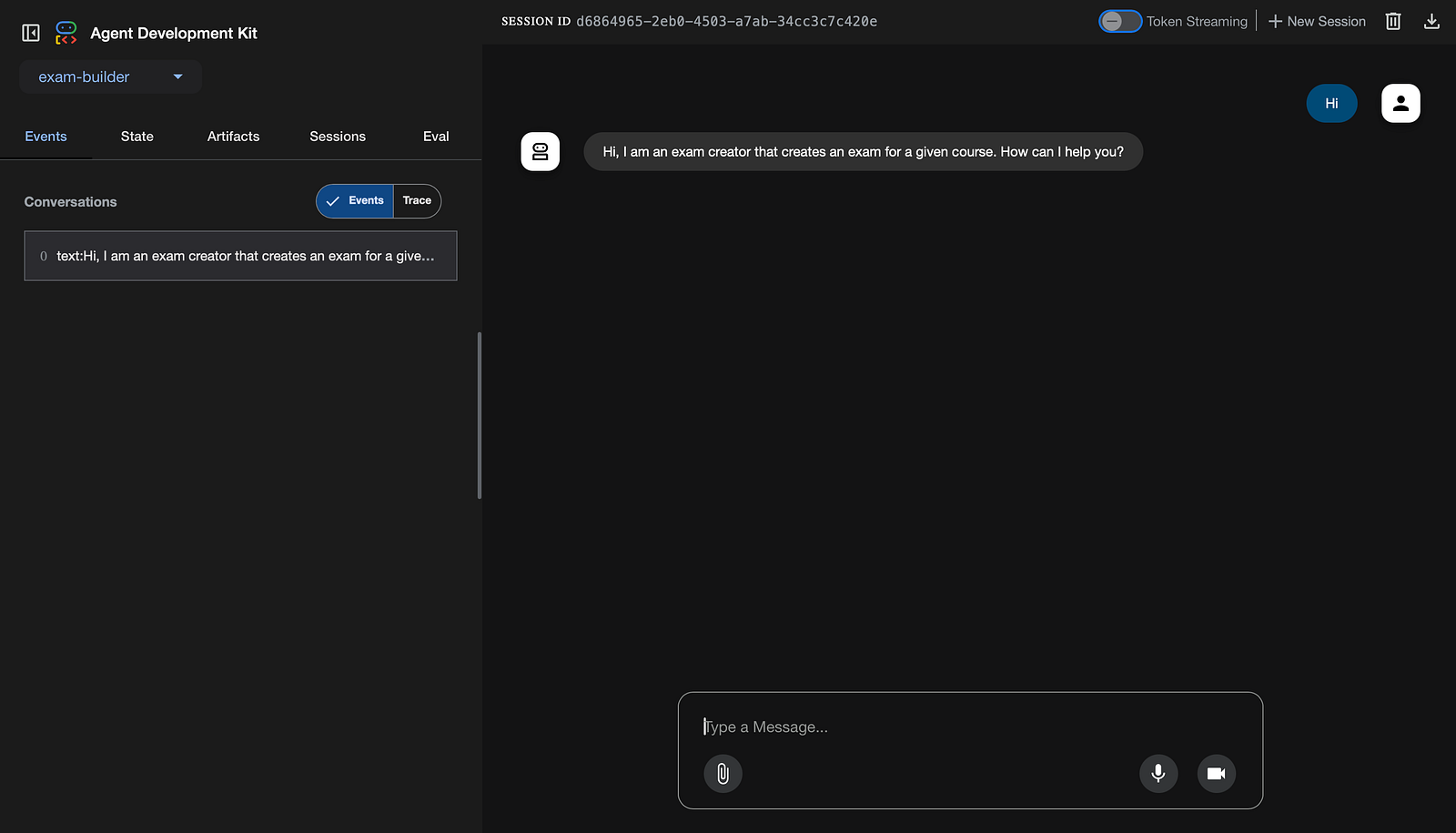Select the Events view toggle

pos(355,201)
